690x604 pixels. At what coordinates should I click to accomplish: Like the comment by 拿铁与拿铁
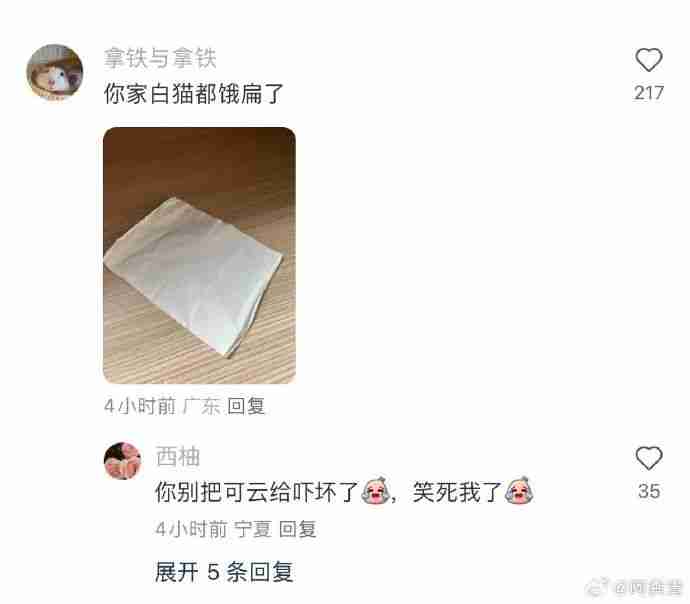pos(649,59)
